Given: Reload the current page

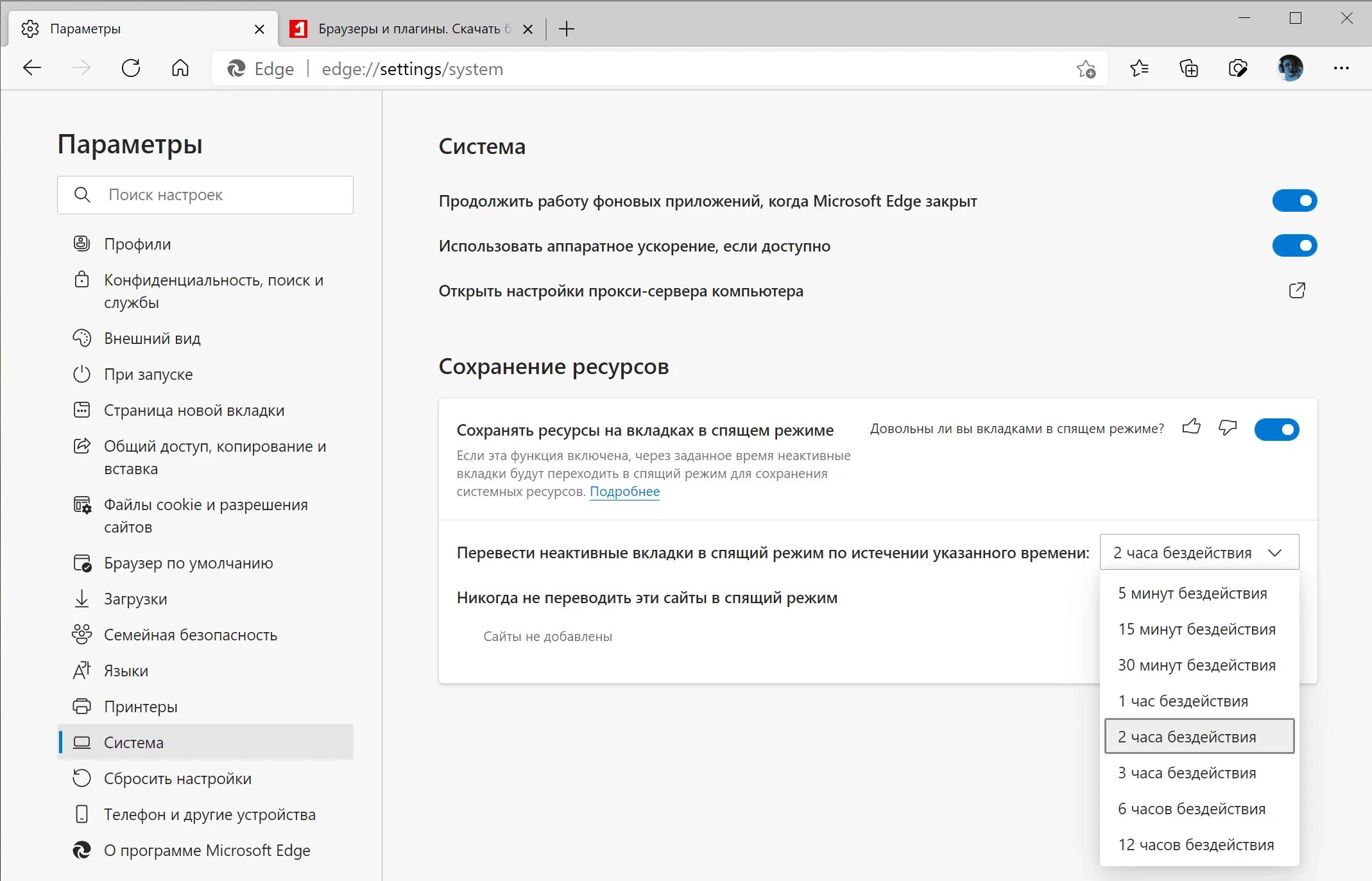Looking at the screenshot, I should (131, 68).
